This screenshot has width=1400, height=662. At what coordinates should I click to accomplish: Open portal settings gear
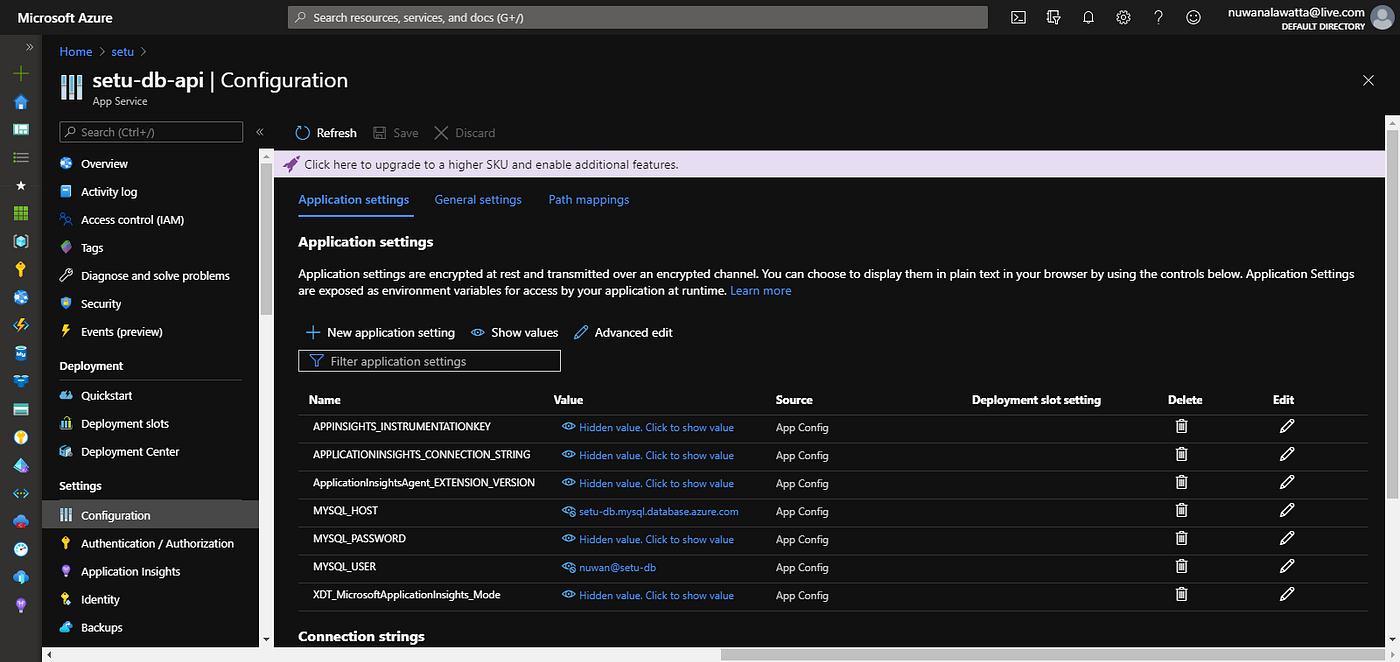click(x=1123, y=17)
